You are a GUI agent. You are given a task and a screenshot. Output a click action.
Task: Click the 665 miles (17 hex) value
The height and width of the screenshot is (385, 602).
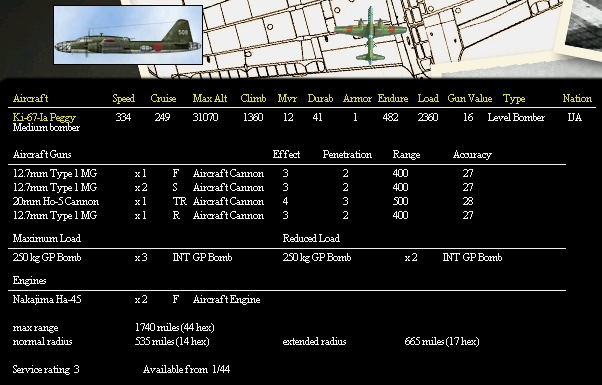442,341
